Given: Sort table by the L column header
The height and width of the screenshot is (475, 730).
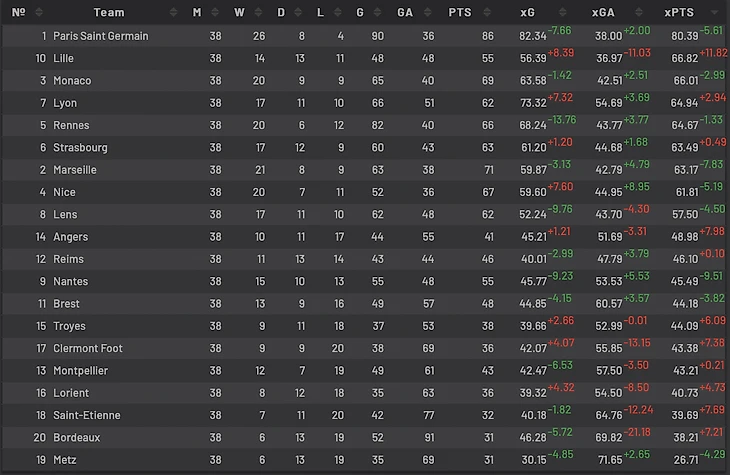Looking at the screenshot, I should [x=319, y=13].
